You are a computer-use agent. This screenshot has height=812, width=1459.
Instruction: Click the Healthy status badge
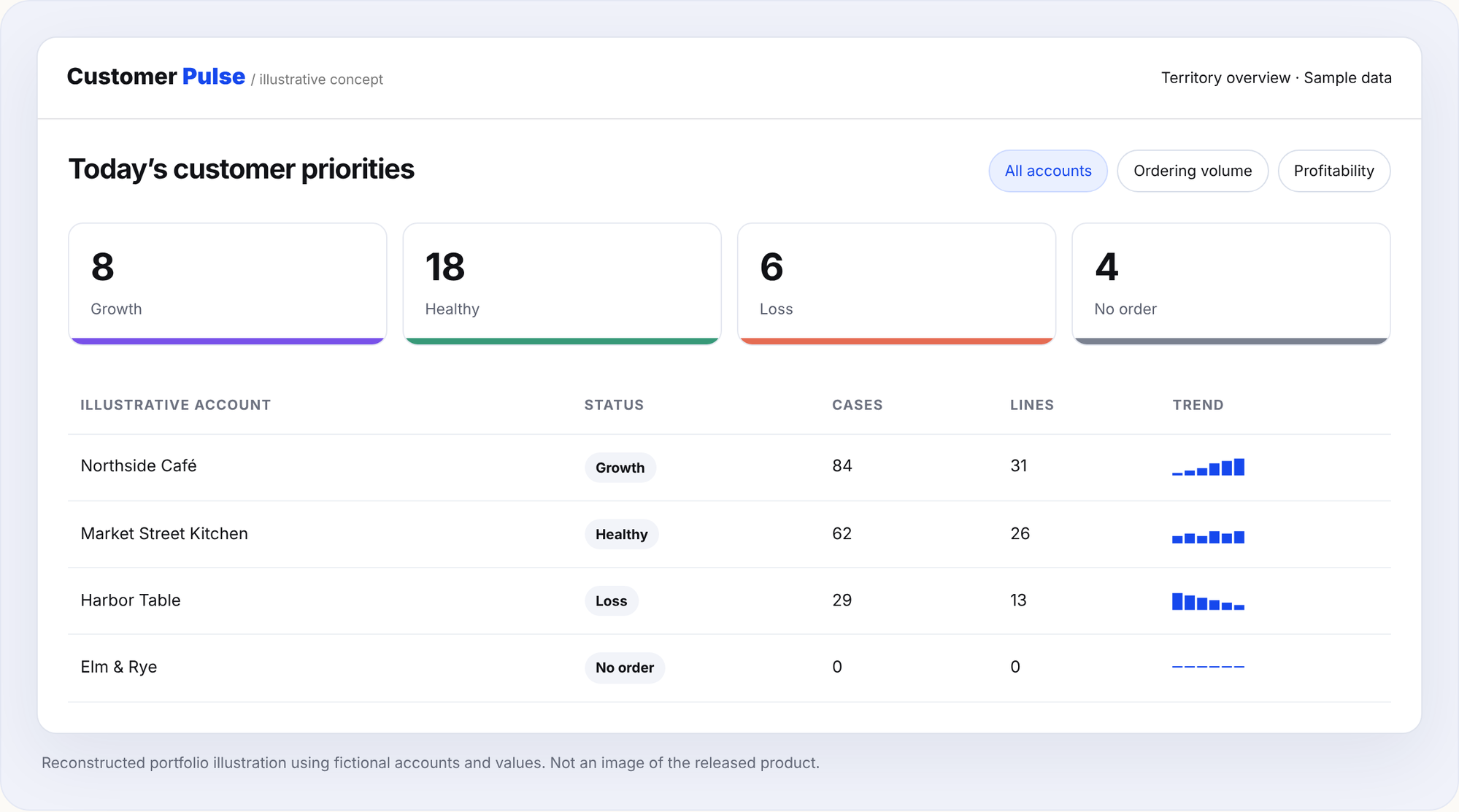coord(621,534)
